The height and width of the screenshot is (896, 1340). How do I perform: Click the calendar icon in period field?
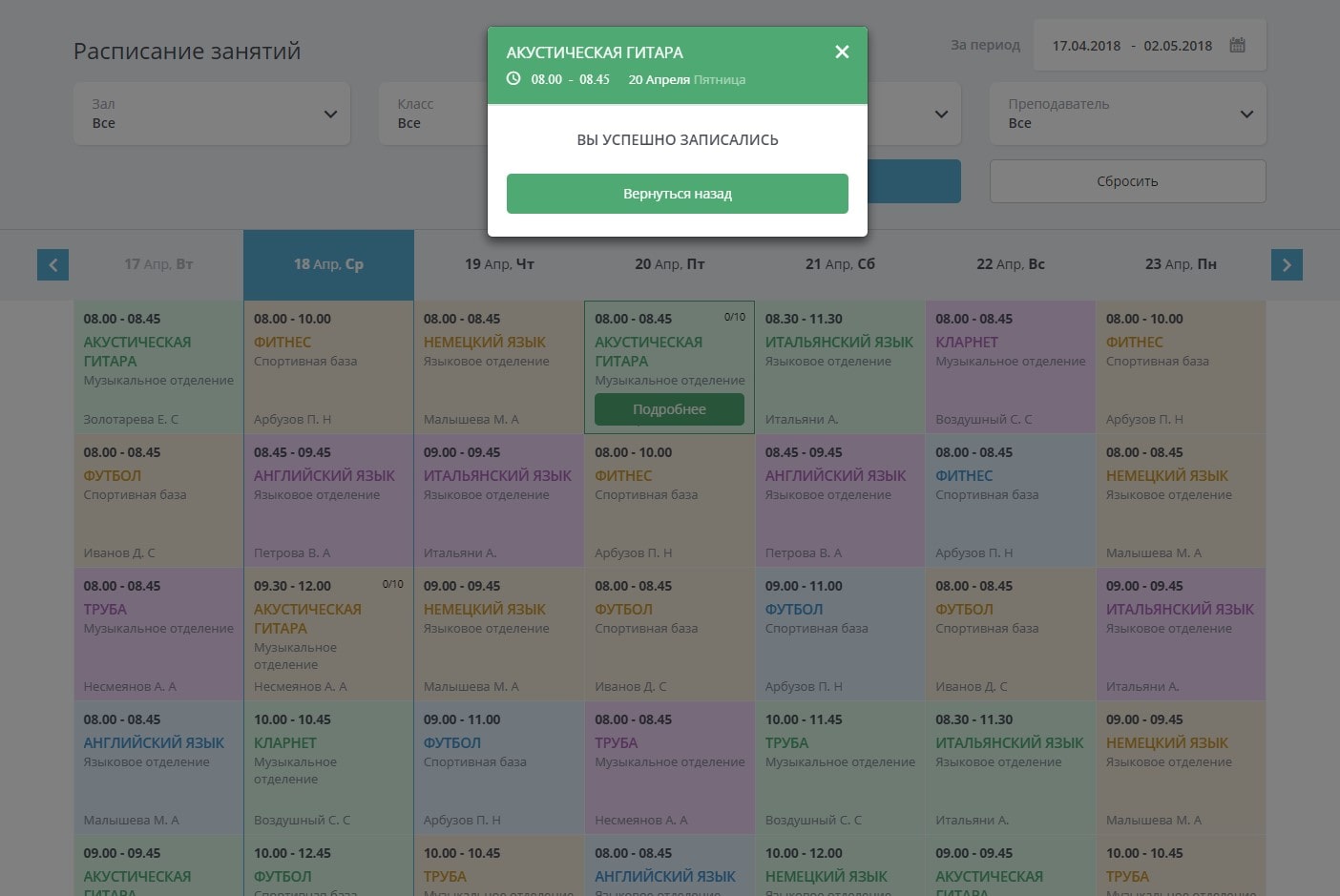1237,45
